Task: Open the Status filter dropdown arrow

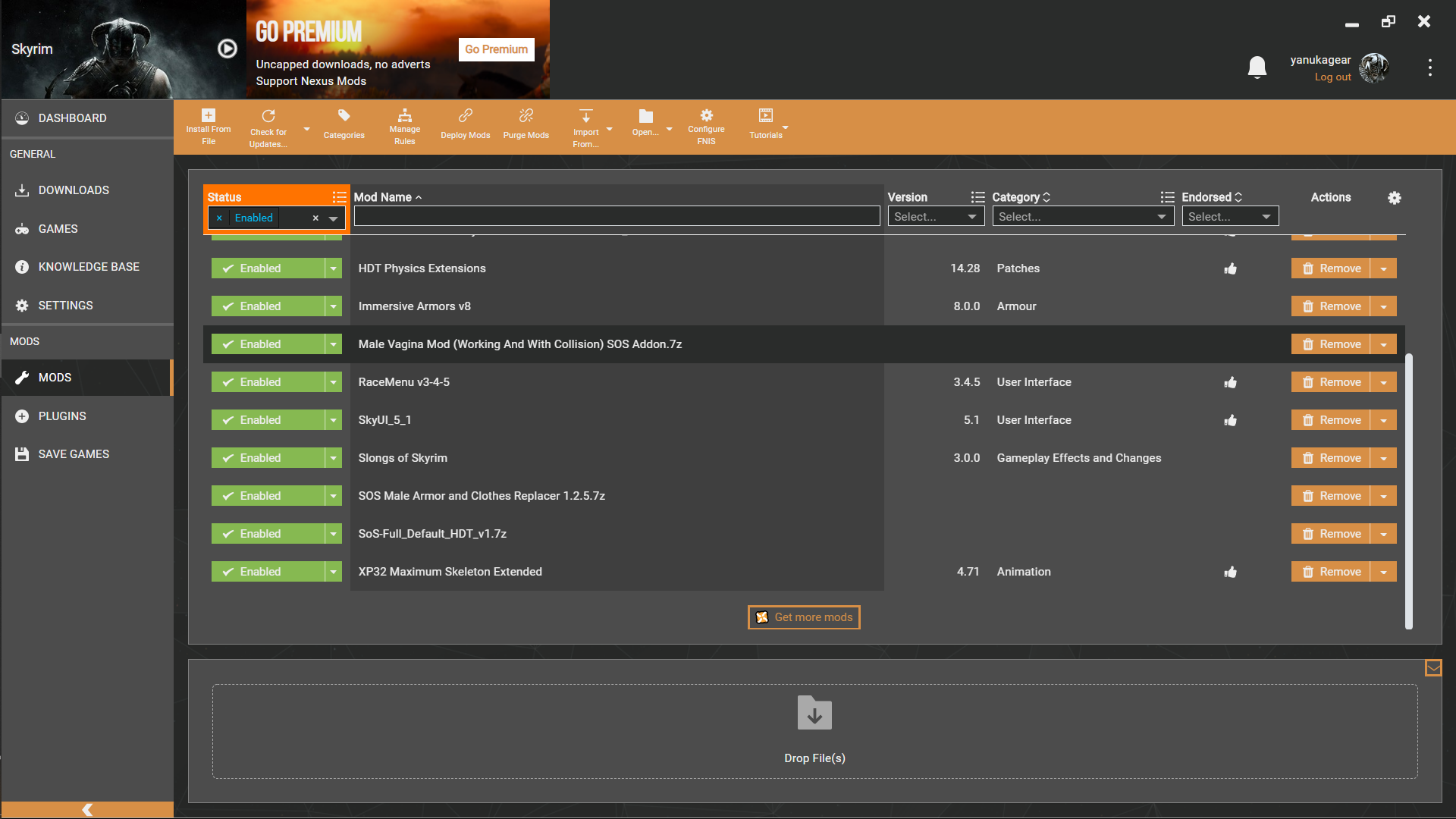Action: (x=334, y=218)
